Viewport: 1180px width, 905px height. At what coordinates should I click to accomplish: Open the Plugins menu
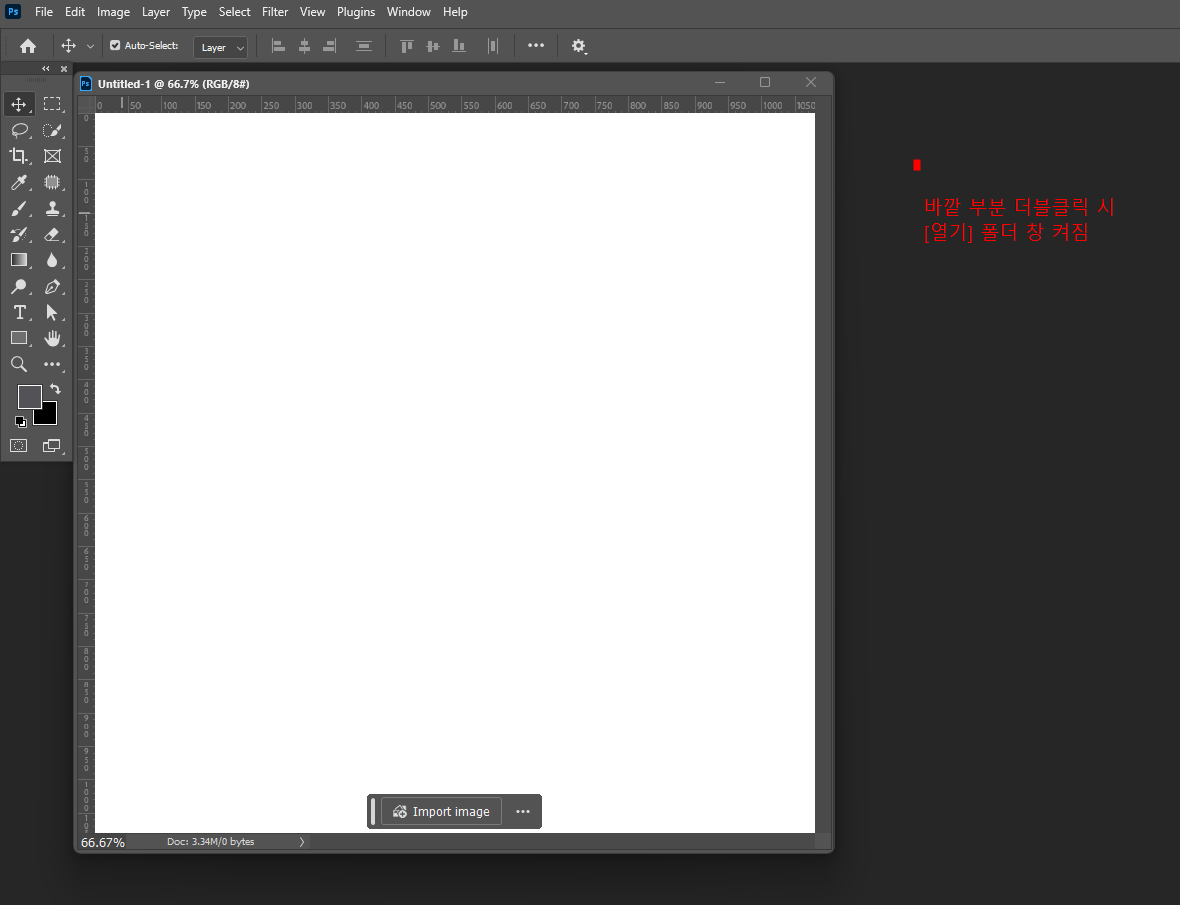click(x=356, y=12)
